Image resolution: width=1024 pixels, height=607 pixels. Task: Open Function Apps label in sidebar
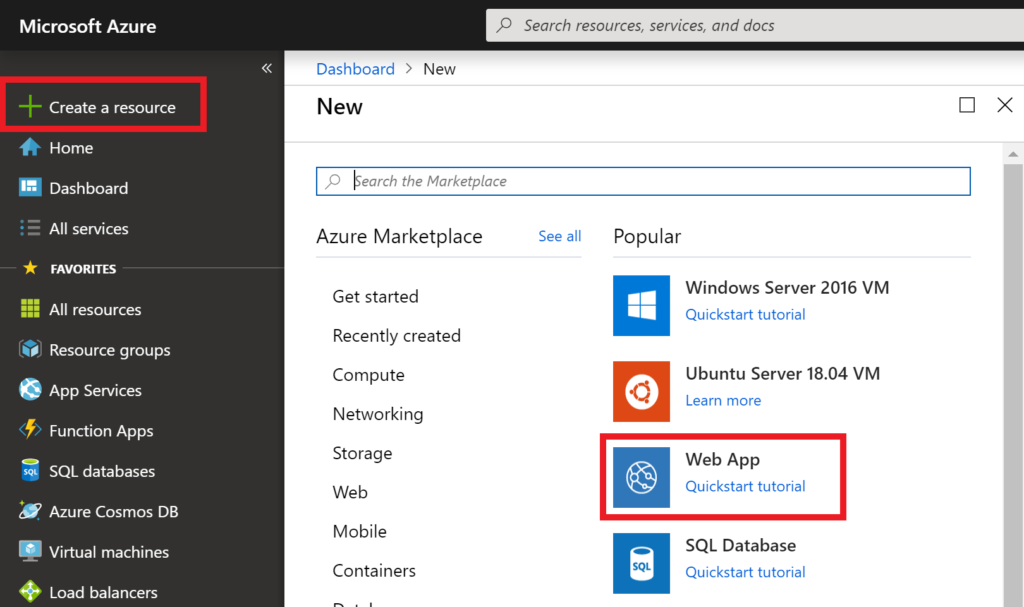101,431
